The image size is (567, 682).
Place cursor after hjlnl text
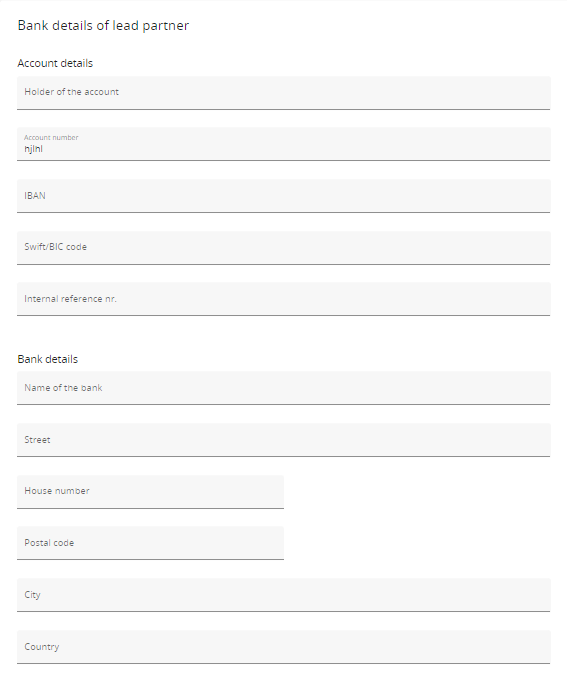43,149
